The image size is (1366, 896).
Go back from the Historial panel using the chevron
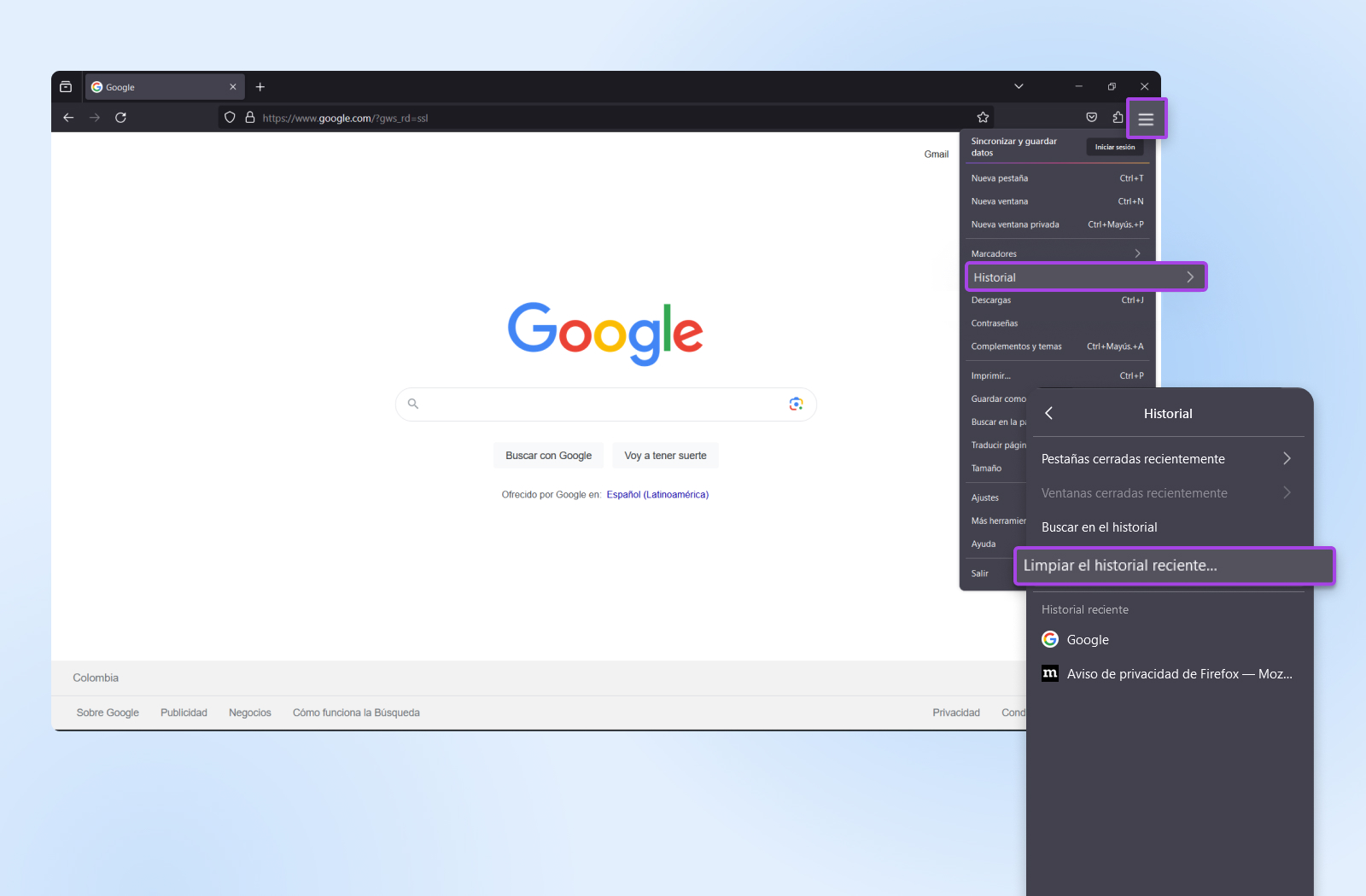(1049, 413)
